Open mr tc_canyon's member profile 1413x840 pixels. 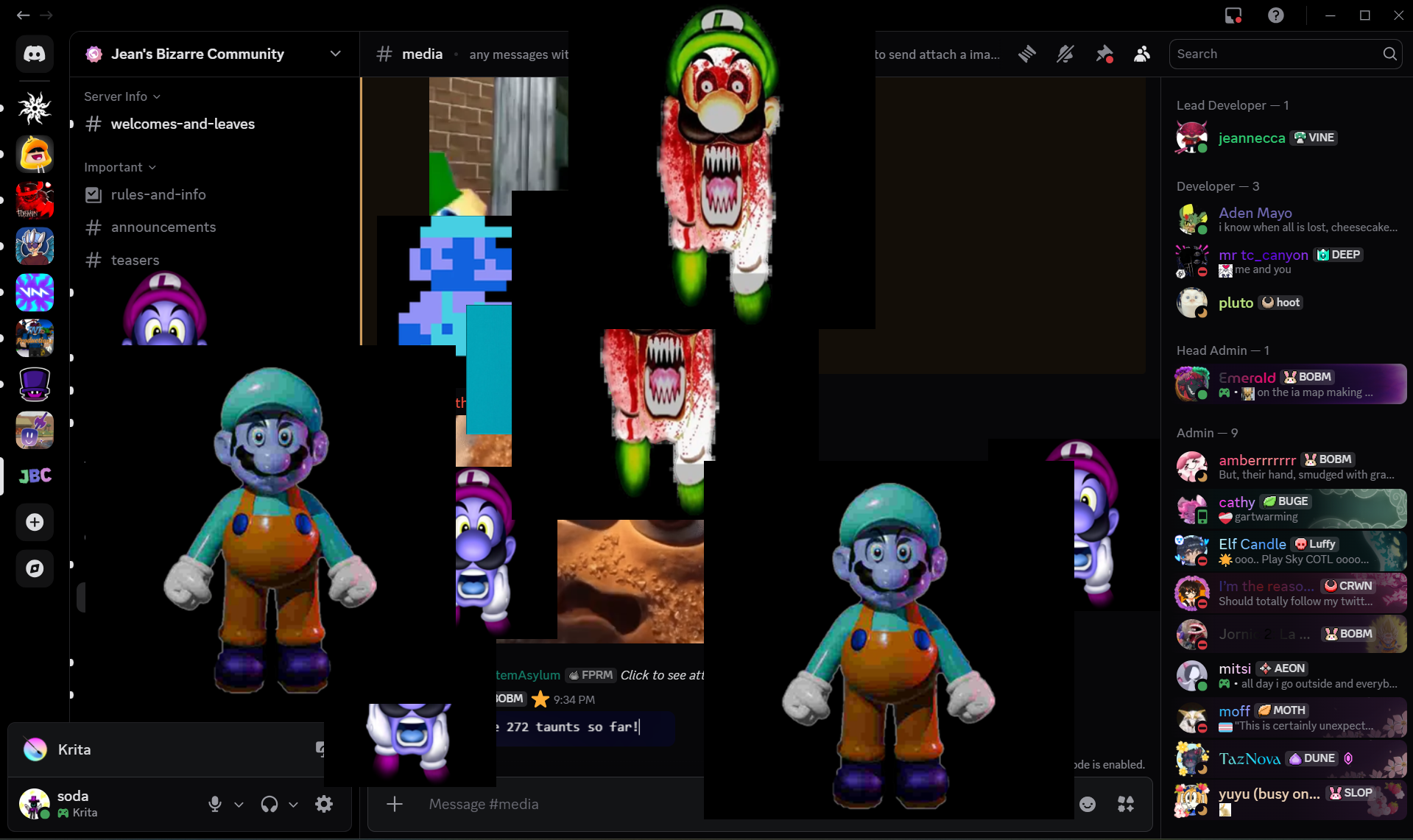click(x=1290, y=261)
